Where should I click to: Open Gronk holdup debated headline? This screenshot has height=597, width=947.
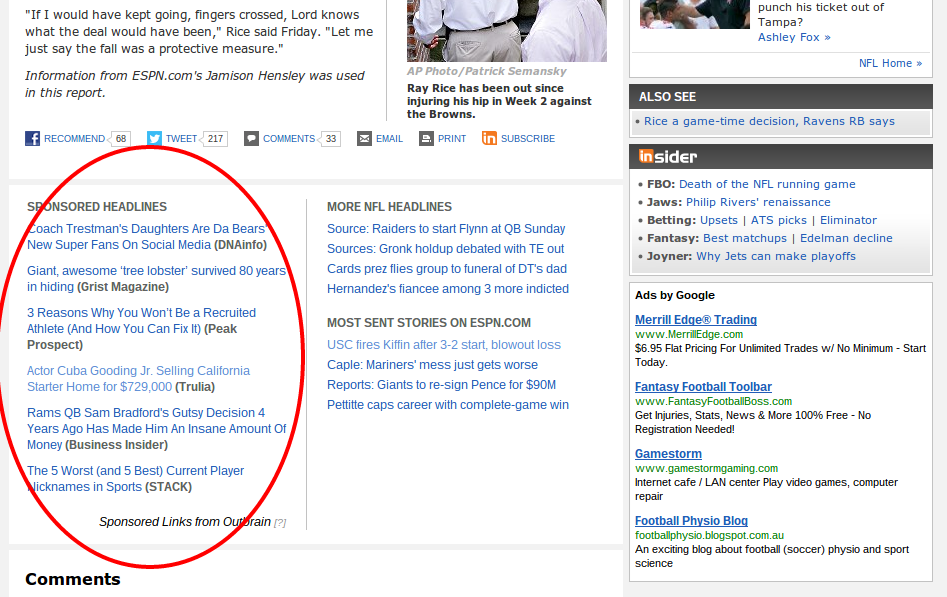pos(445,248)
